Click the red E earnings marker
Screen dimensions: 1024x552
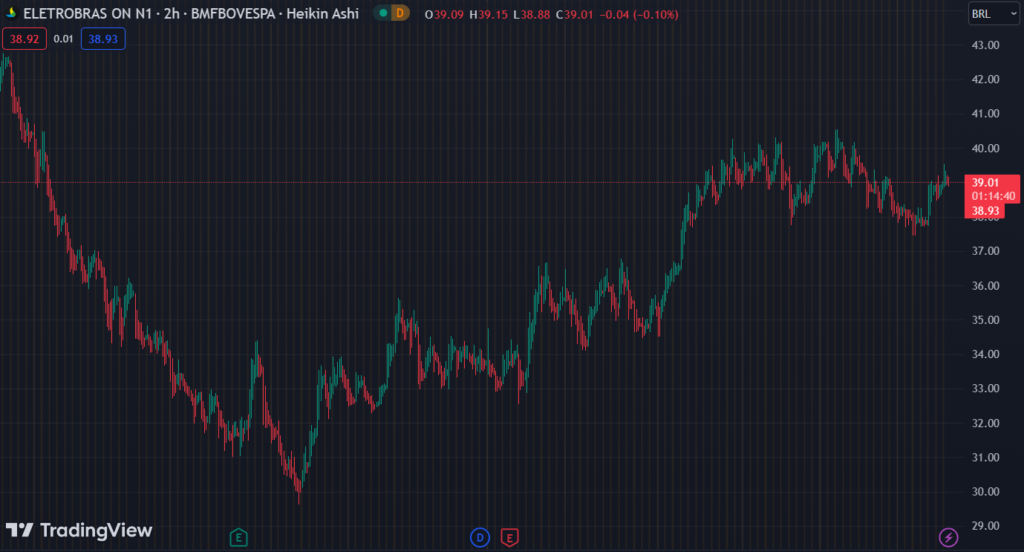(509, 538)
